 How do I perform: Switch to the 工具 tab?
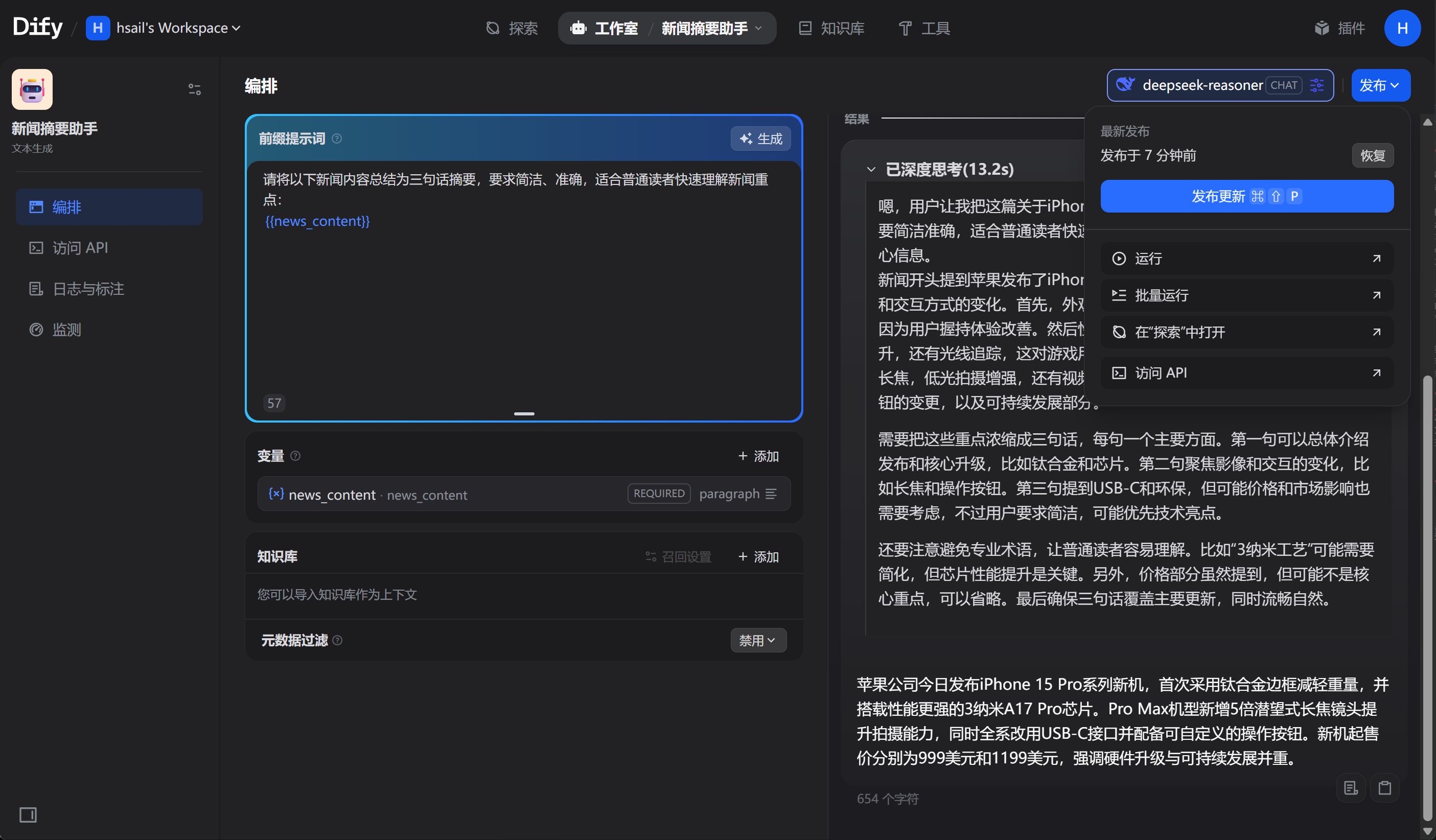[924, 28]
